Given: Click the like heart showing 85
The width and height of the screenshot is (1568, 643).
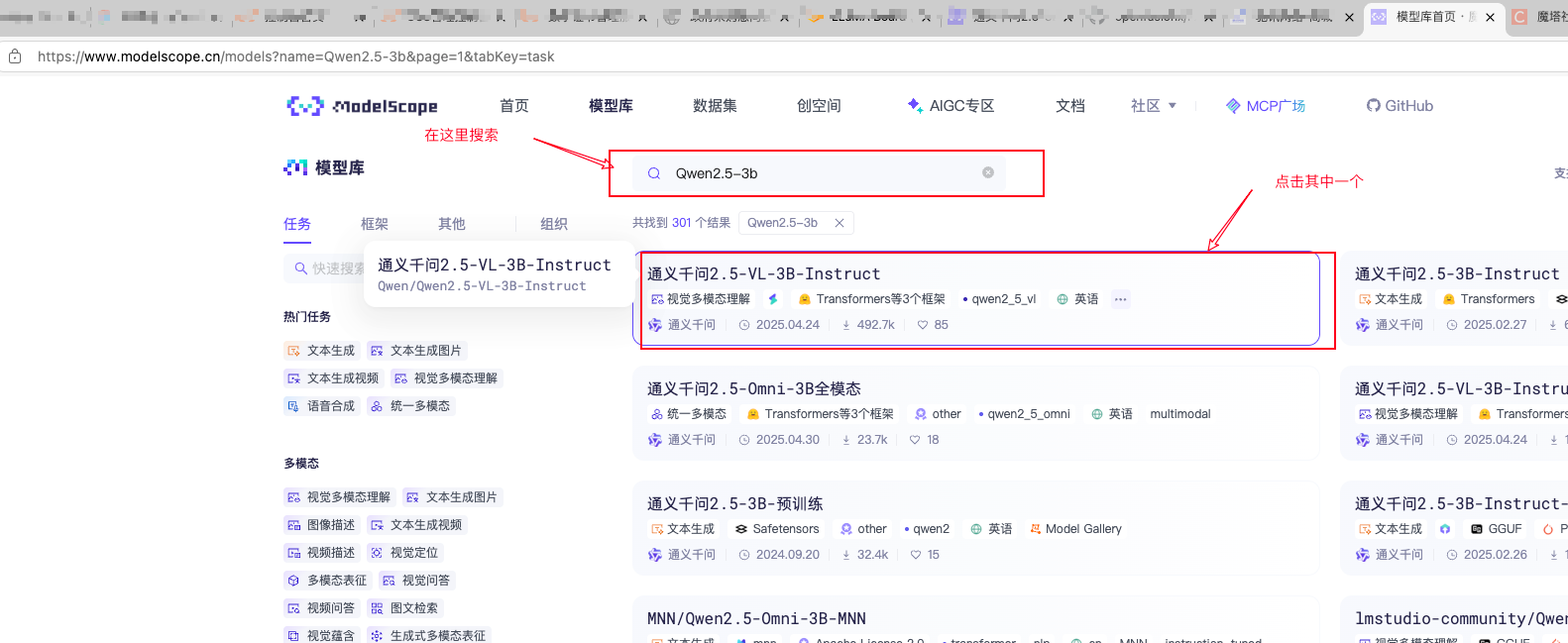Looking at the screenshot, I should tap(923, 325).
